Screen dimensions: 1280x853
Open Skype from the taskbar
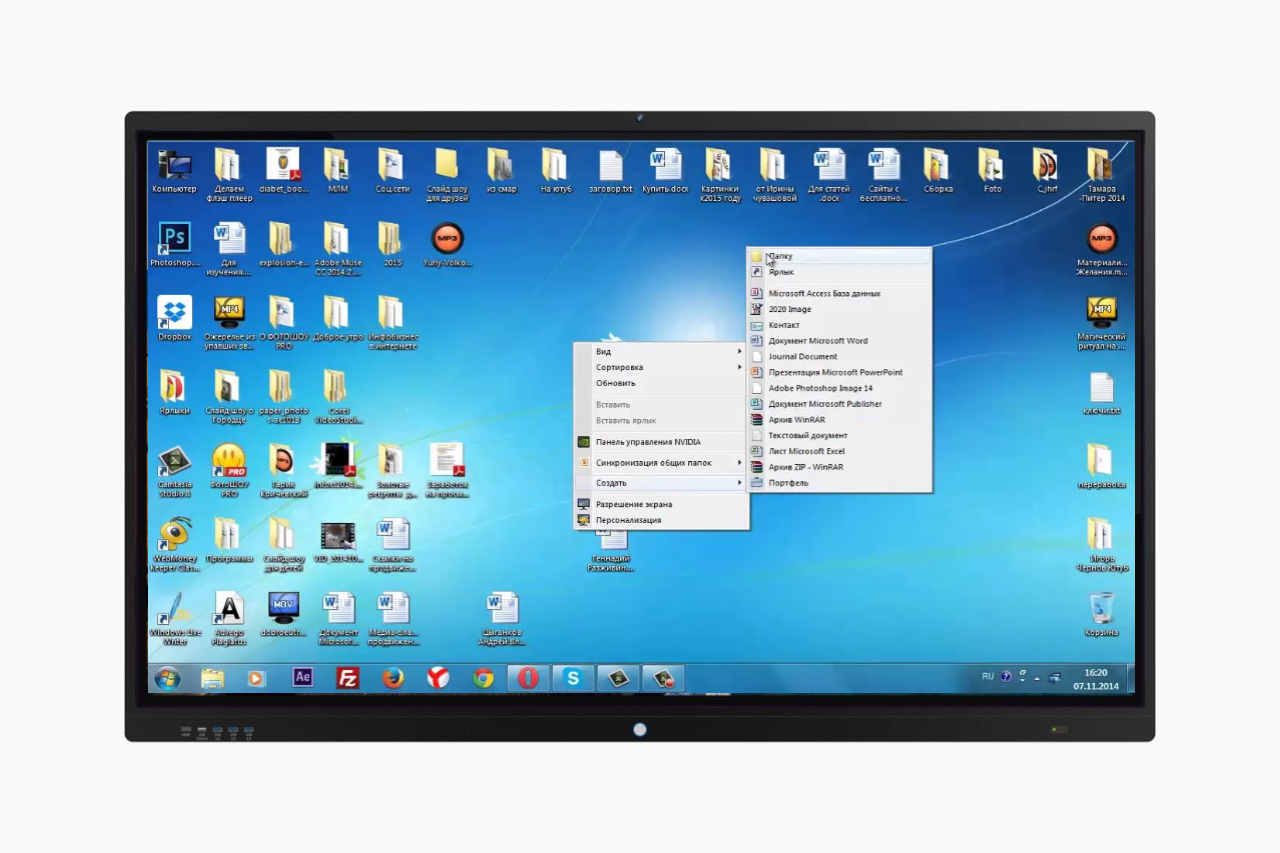[573, 678]
